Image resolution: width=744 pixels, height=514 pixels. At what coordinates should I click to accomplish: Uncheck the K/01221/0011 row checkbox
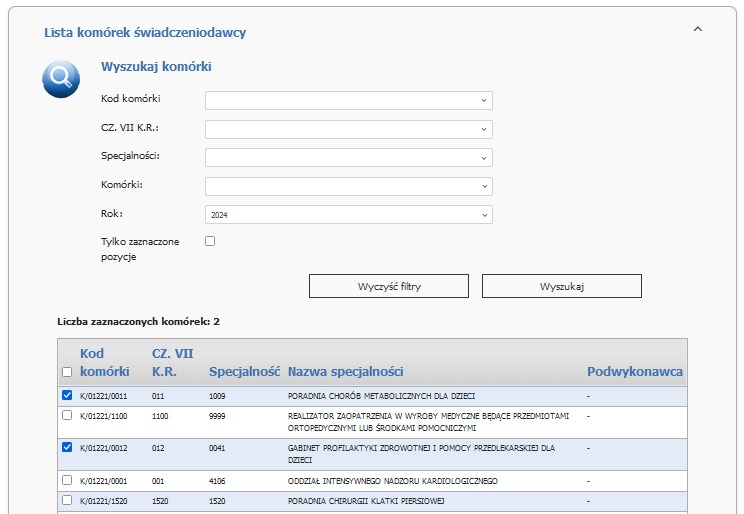(67, 396)
